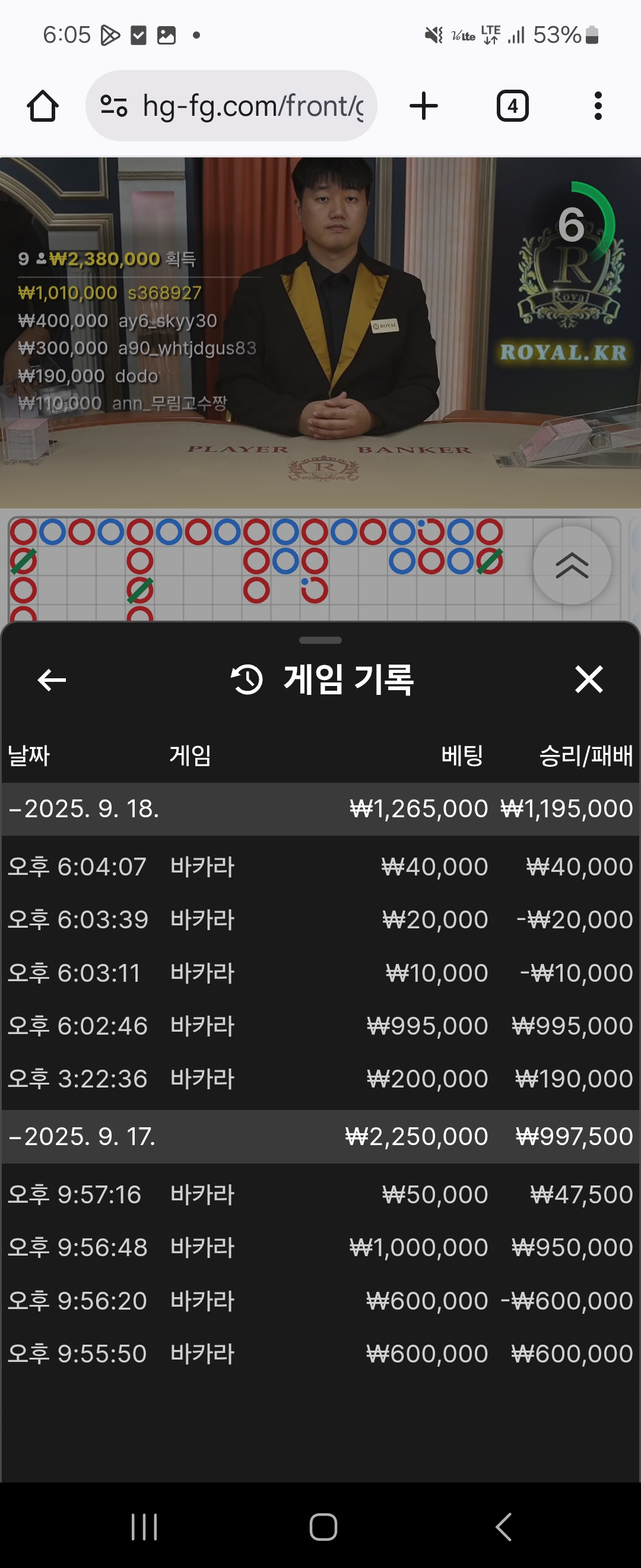Tap the Play Store notification icon
This screenshot has width=641, height=1568.
pos(109,35)
